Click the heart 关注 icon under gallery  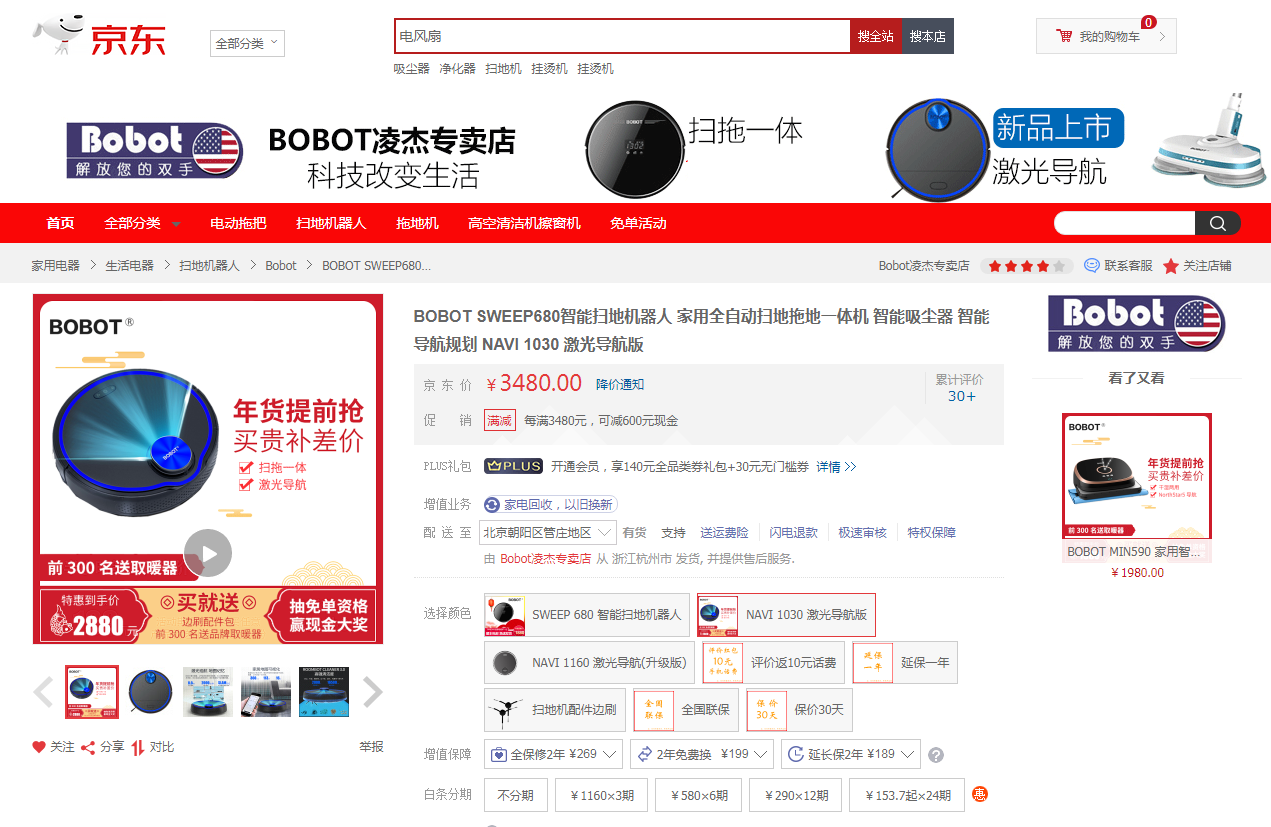39,747
